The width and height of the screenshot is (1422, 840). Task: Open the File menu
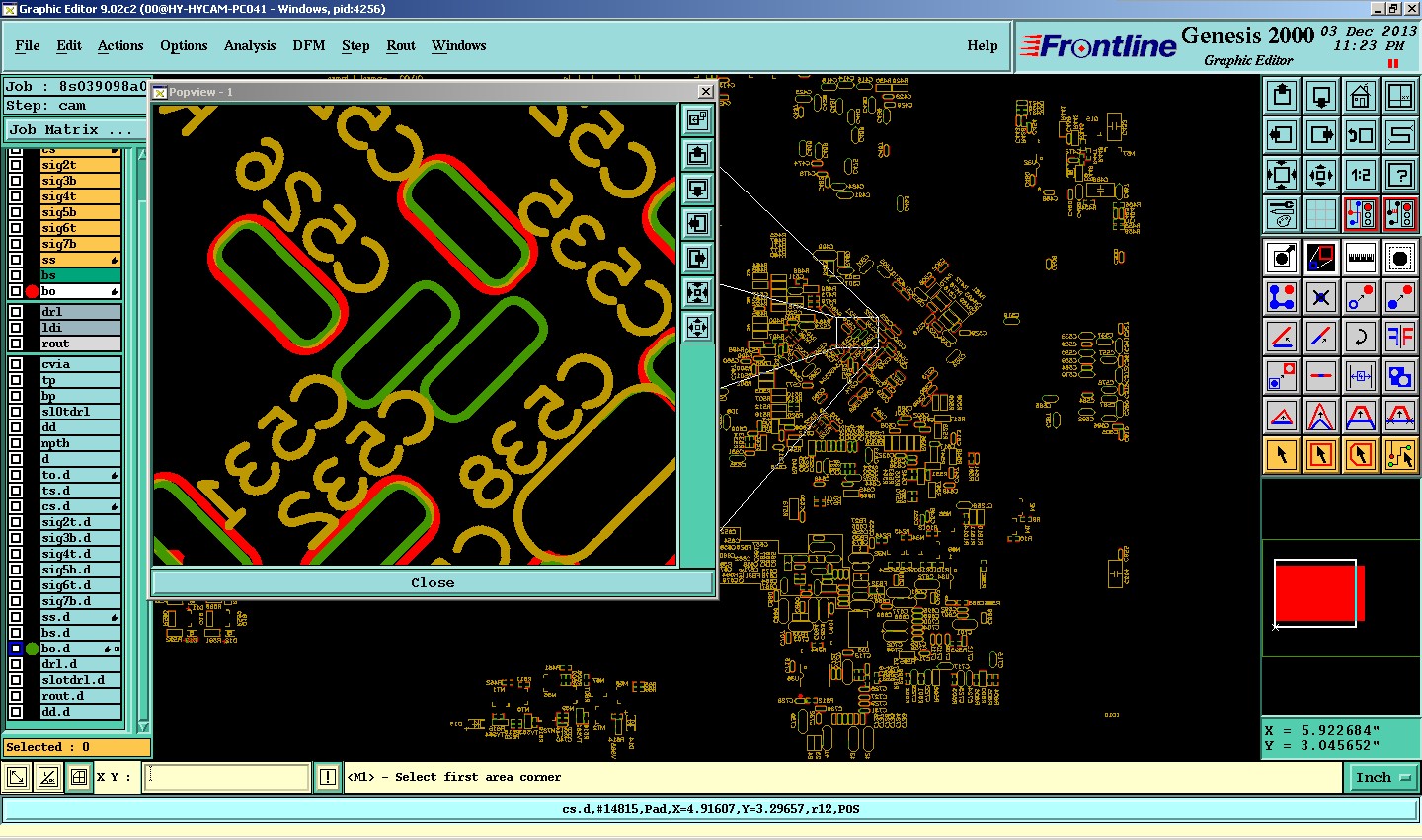[28, 45]
